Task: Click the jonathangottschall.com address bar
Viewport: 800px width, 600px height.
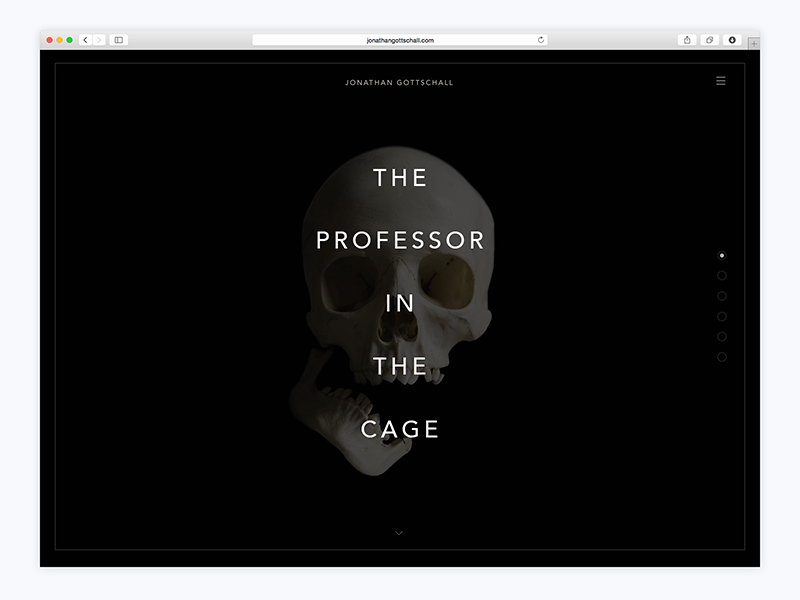Action: point(398,41)
